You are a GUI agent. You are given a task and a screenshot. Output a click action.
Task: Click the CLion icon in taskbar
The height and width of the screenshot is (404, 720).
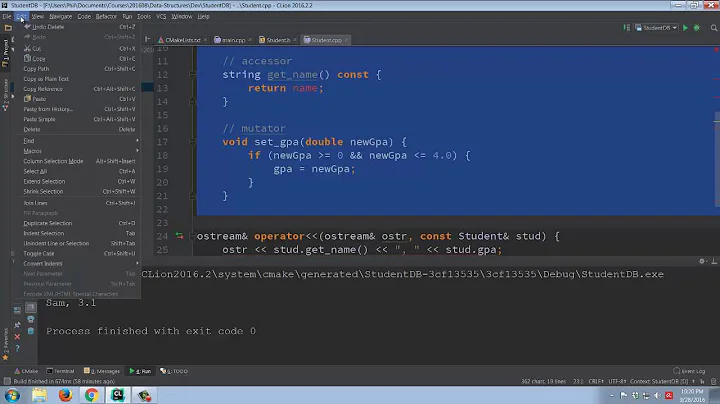point(118,395)
